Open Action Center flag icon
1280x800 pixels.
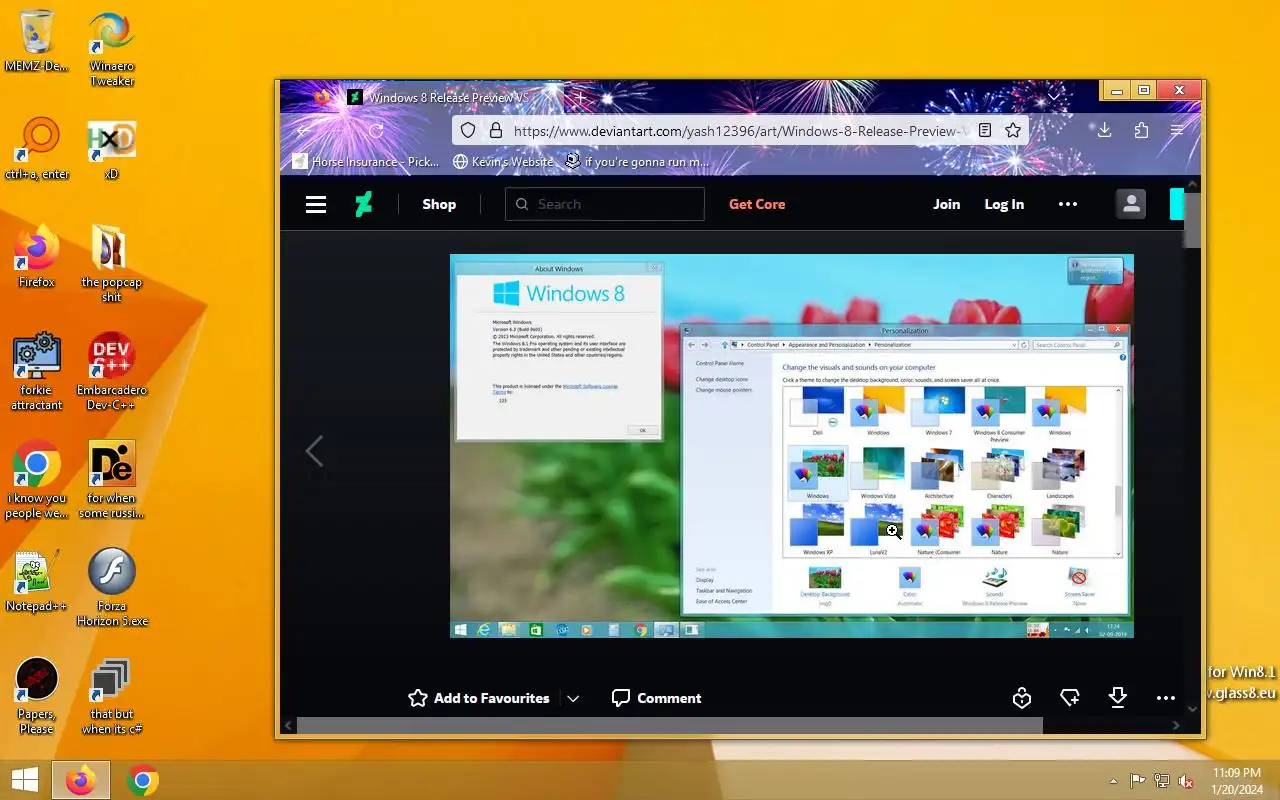tap(1138, 781)
